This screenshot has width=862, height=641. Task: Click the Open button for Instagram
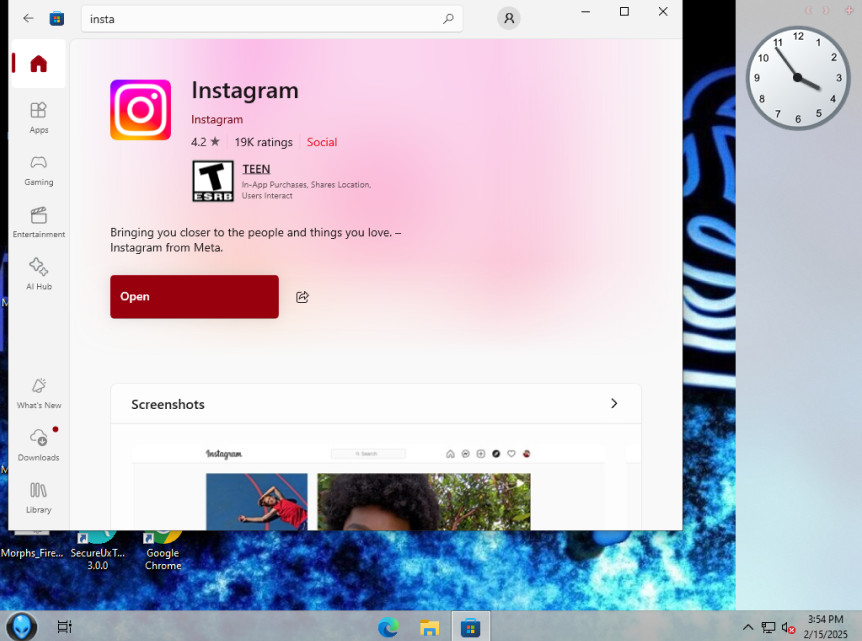(x=194, y=296)
